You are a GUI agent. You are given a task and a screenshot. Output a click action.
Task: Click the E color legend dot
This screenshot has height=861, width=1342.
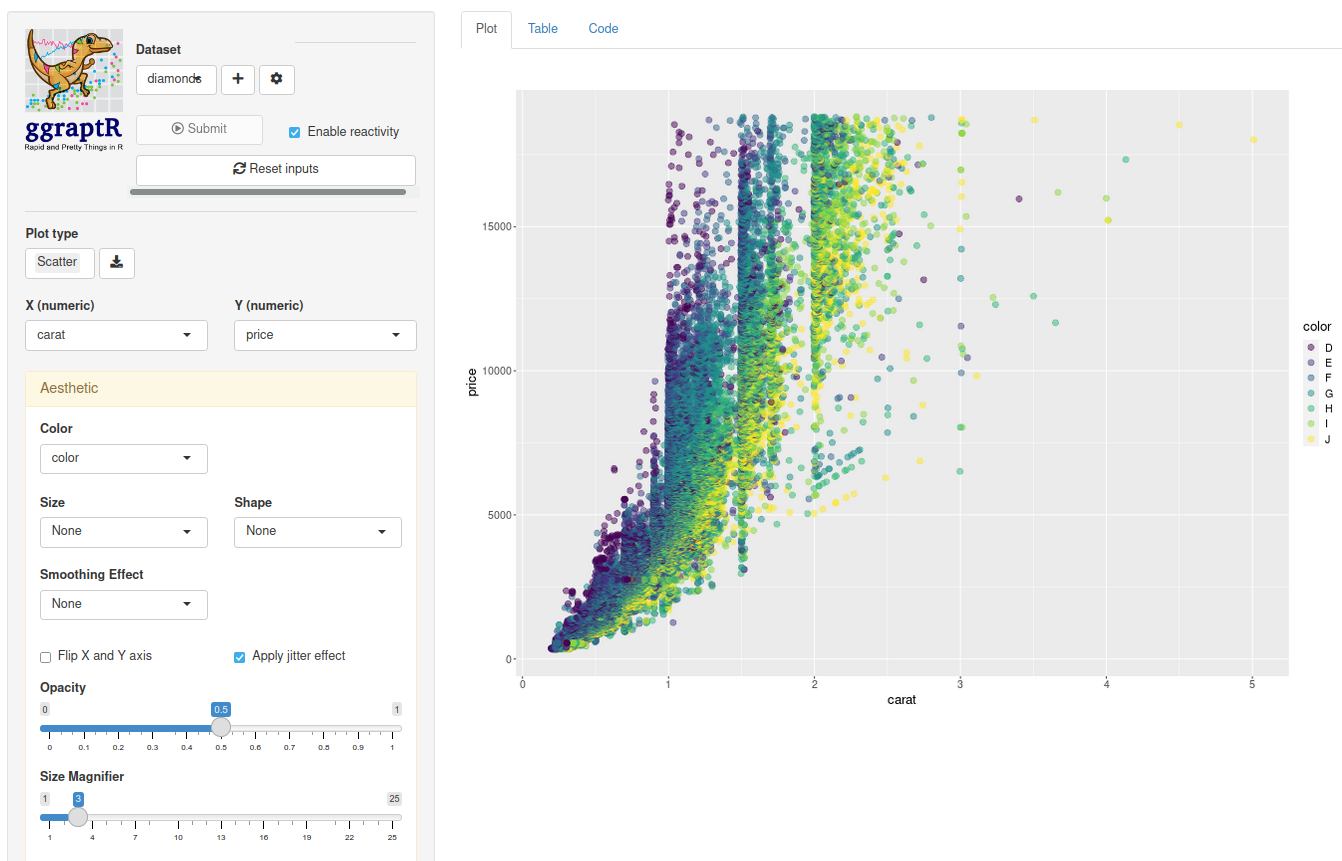[x=1311, y=363]
